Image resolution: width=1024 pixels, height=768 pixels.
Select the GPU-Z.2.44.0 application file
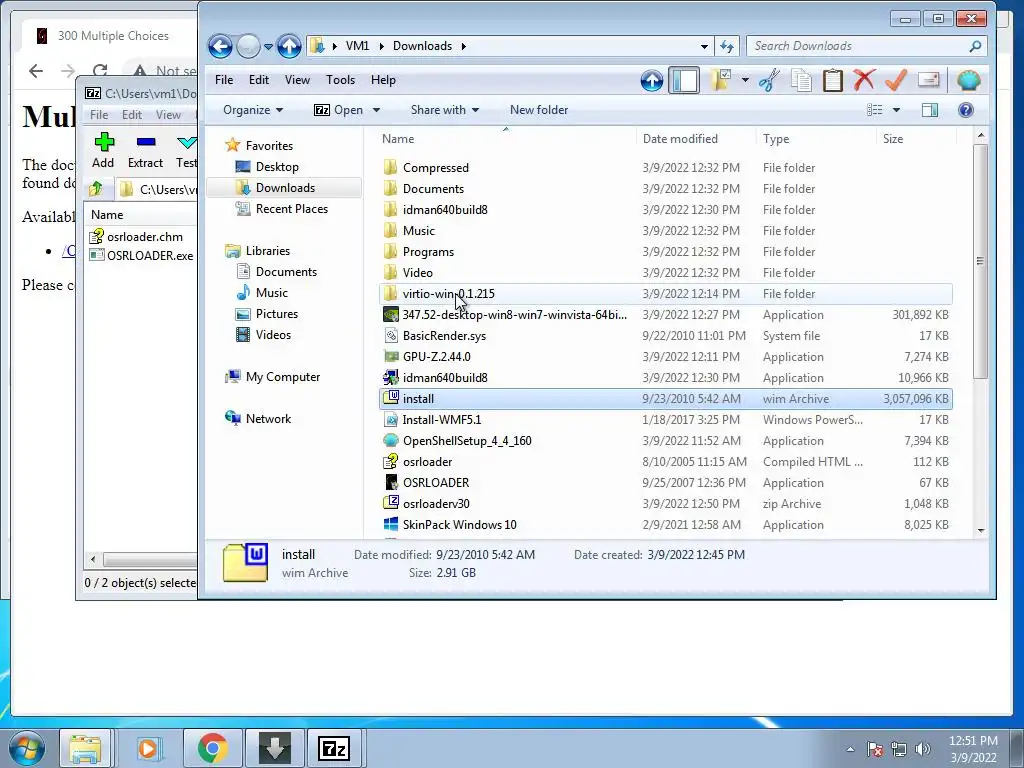coord(665,357)
